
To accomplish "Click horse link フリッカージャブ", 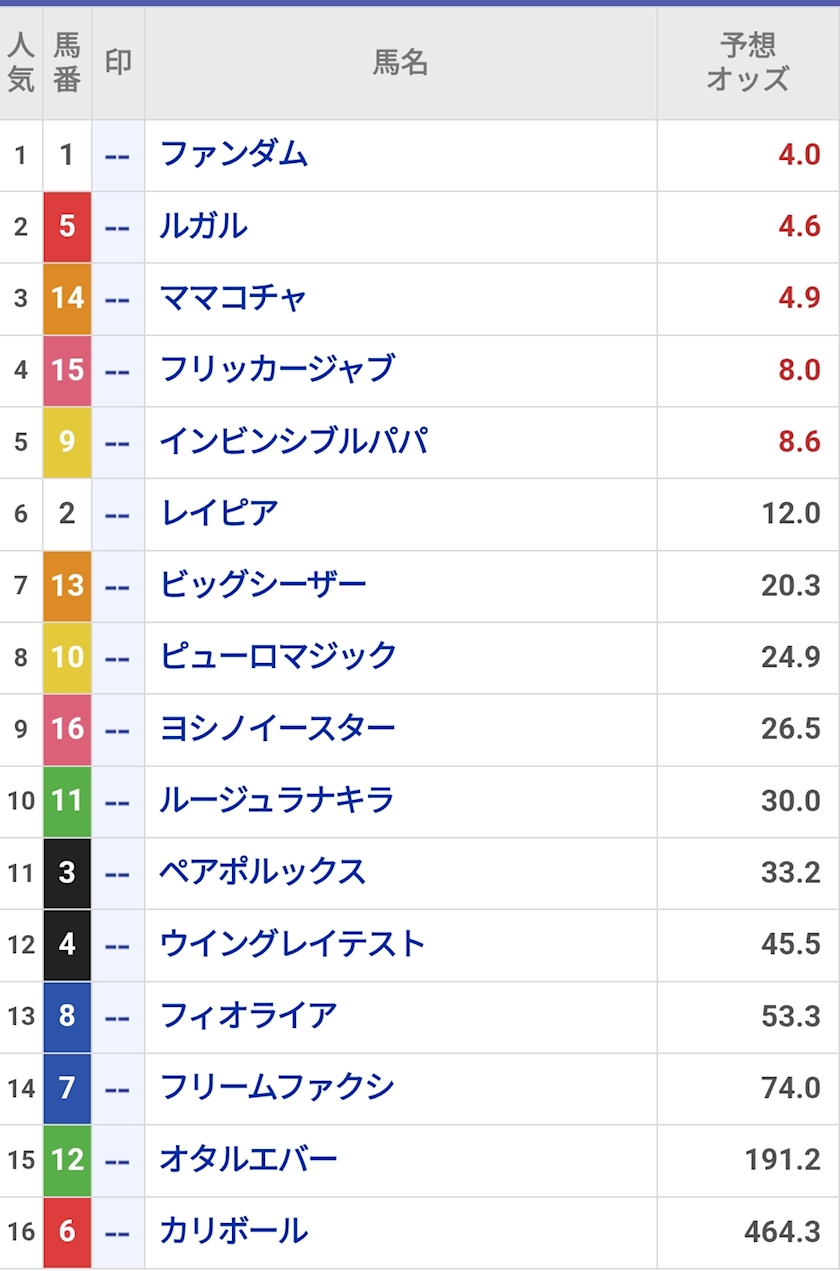I will (277, 369).
